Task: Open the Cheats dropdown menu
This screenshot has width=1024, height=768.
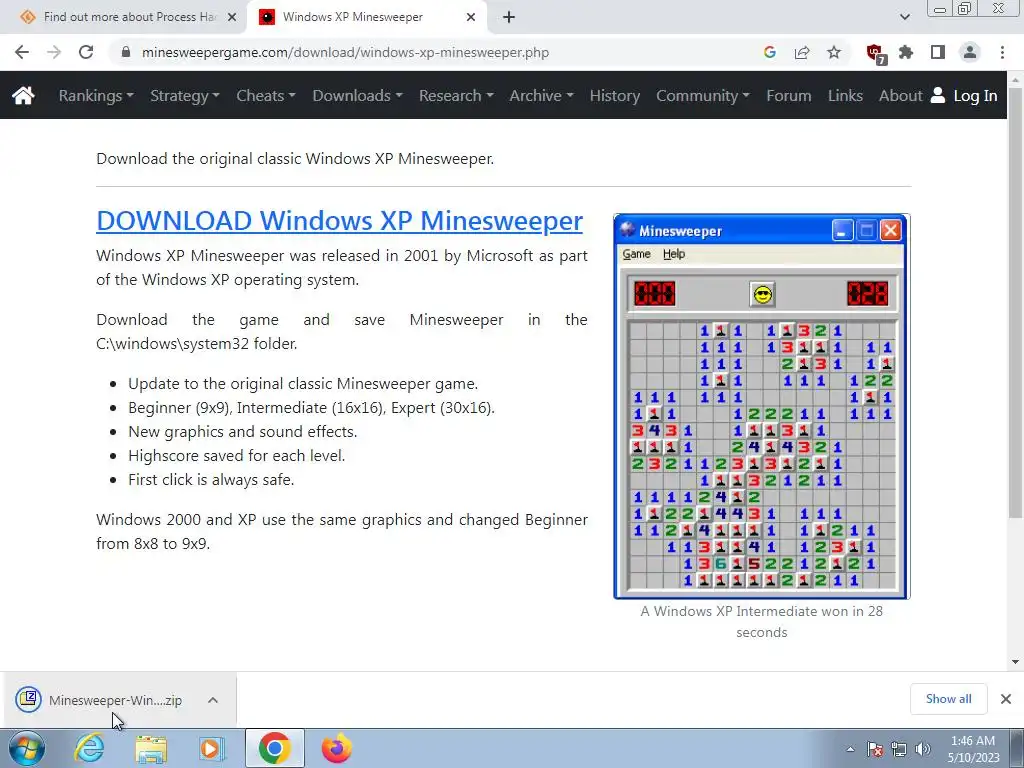Action: pyautogui.click(x=266, y=95)
